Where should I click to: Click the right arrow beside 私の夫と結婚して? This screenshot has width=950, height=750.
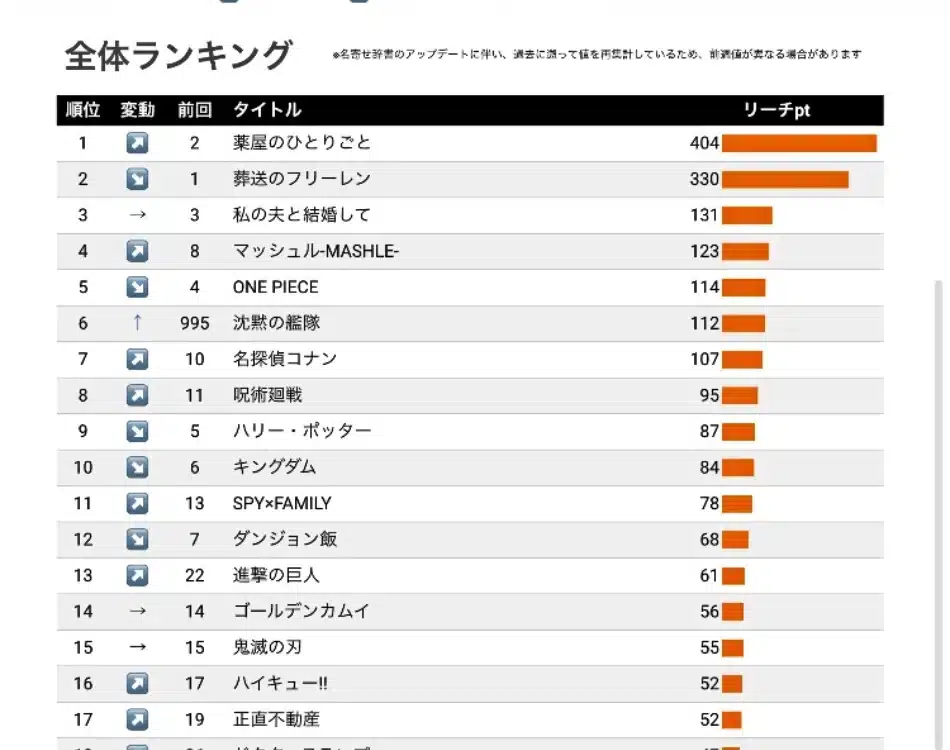[x=137, y=215]
